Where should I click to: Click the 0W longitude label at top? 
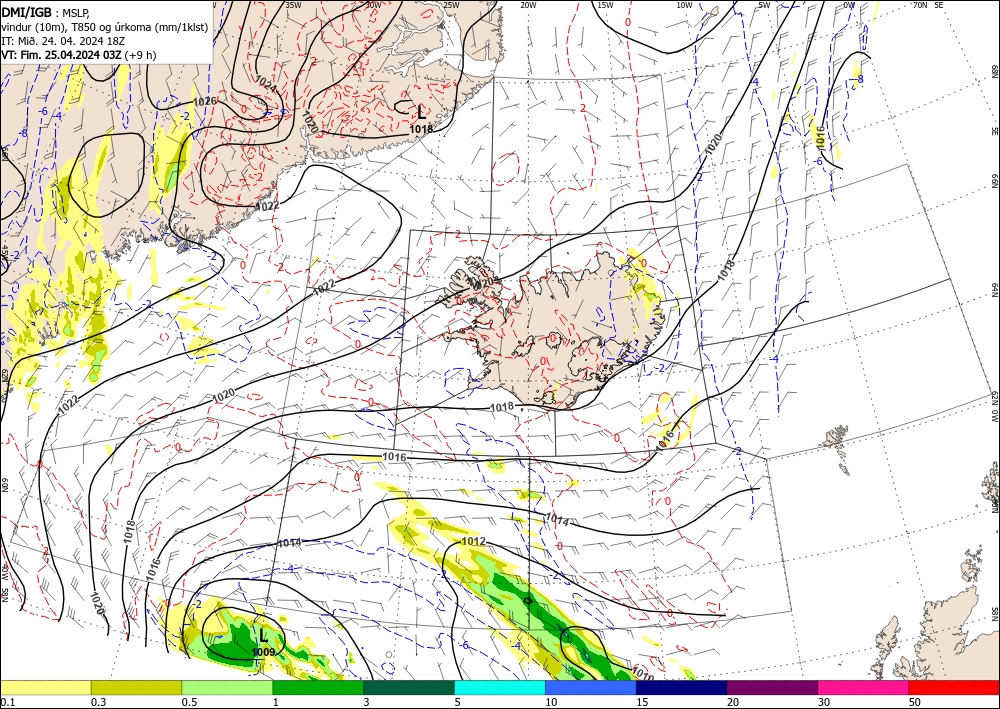tap(849, 5)
